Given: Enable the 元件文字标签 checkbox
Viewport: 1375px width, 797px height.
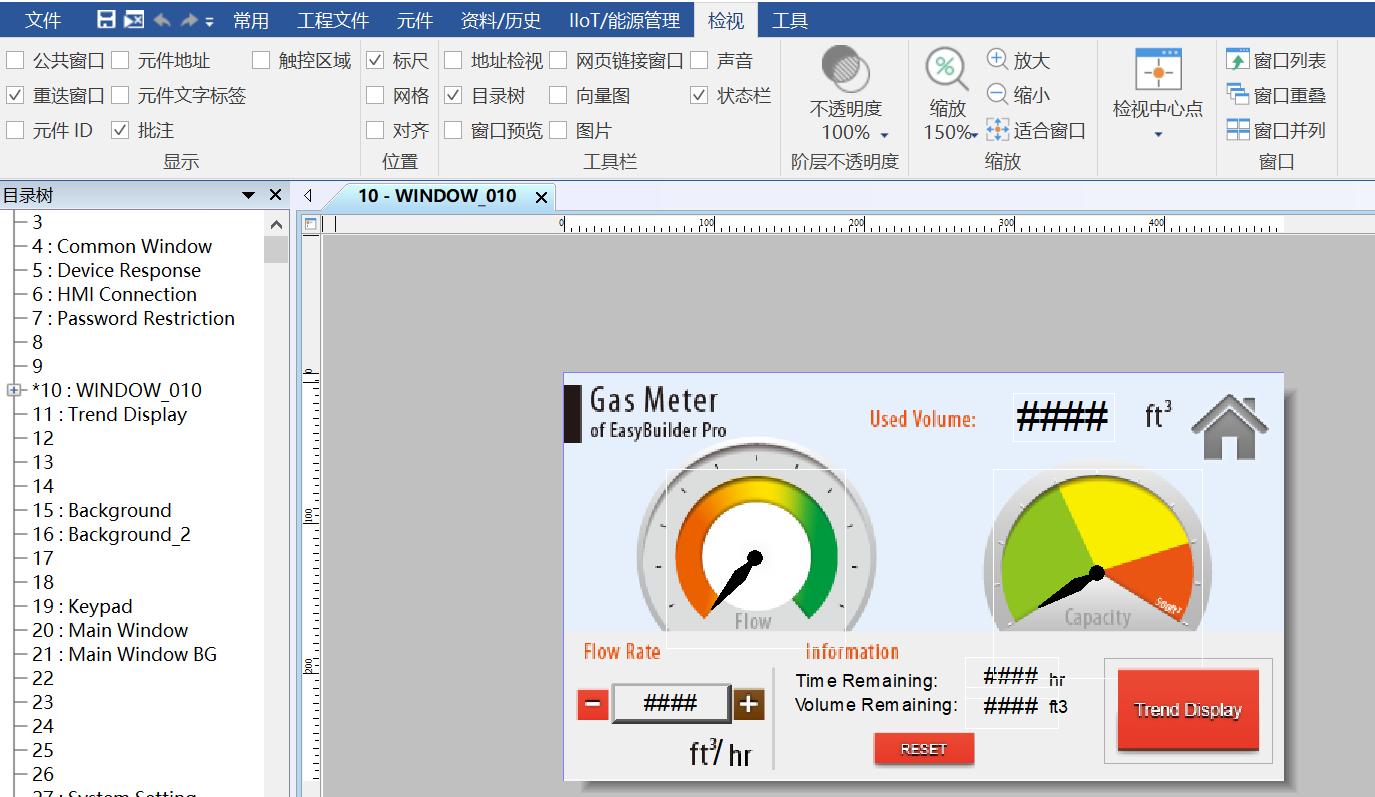Looking at the screenshot, I should click(120, 96).
